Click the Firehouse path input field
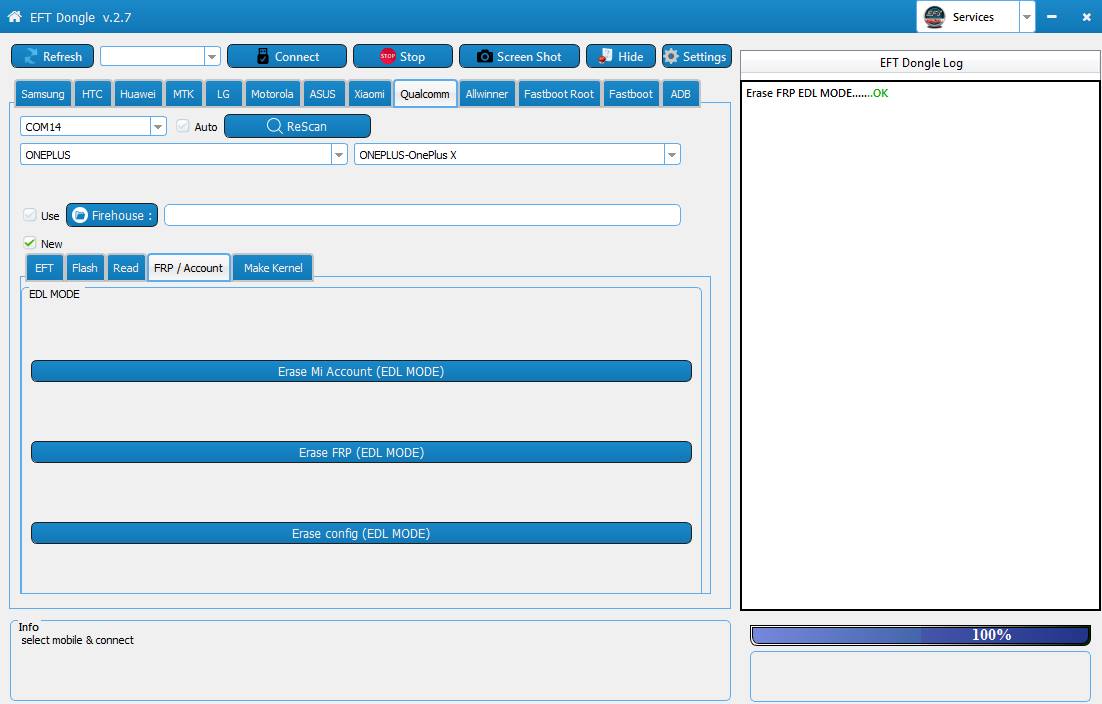 (x=422, y=215)
